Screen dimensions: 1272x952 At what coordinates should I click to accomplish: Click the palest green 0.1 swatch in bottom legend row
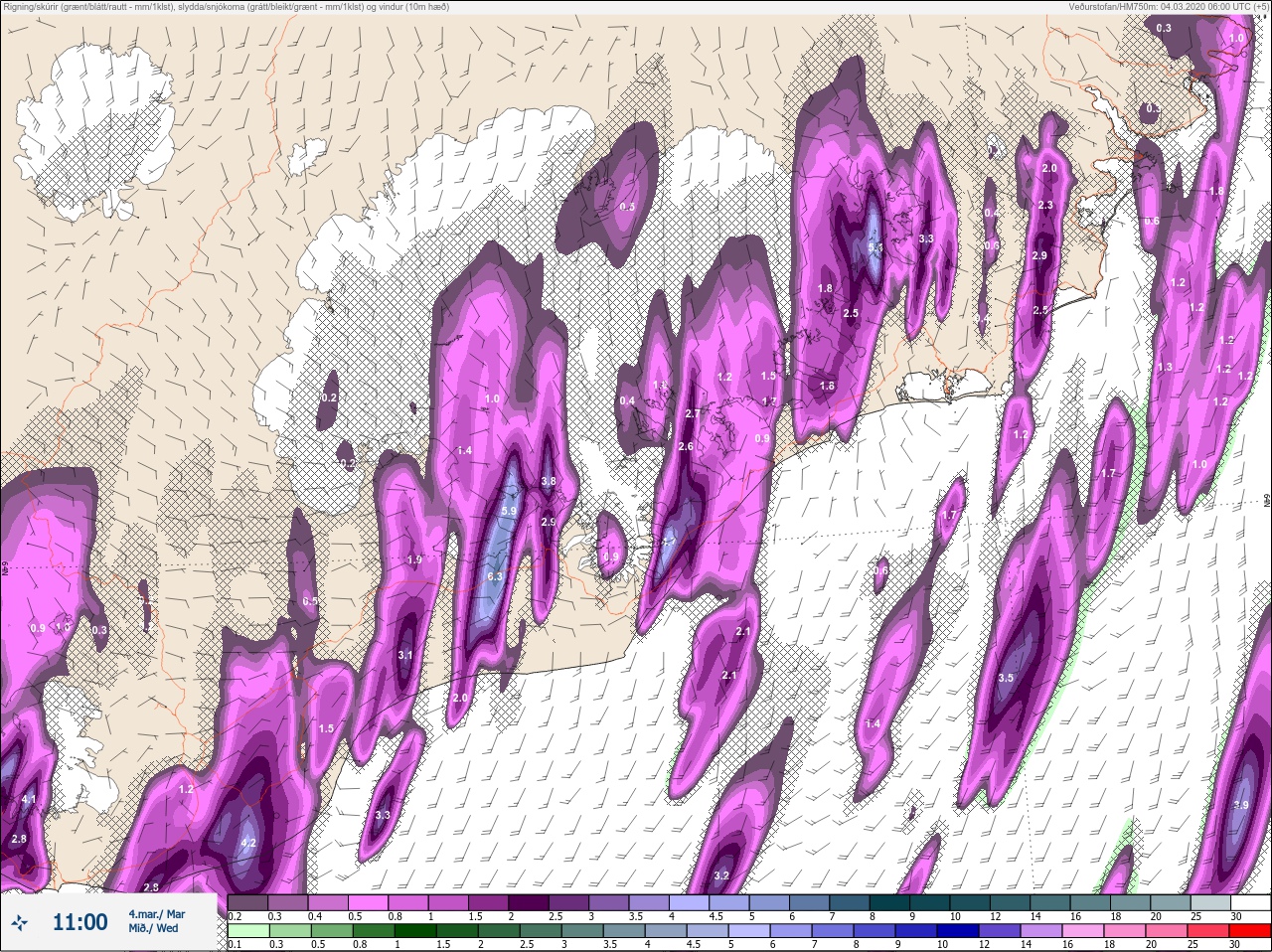click(x=247, y=931)
